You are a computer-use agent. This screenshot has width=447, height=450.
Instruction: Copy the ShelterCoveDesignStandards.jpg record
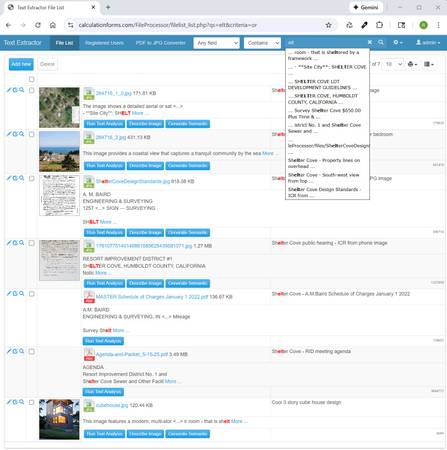(15, 178)
